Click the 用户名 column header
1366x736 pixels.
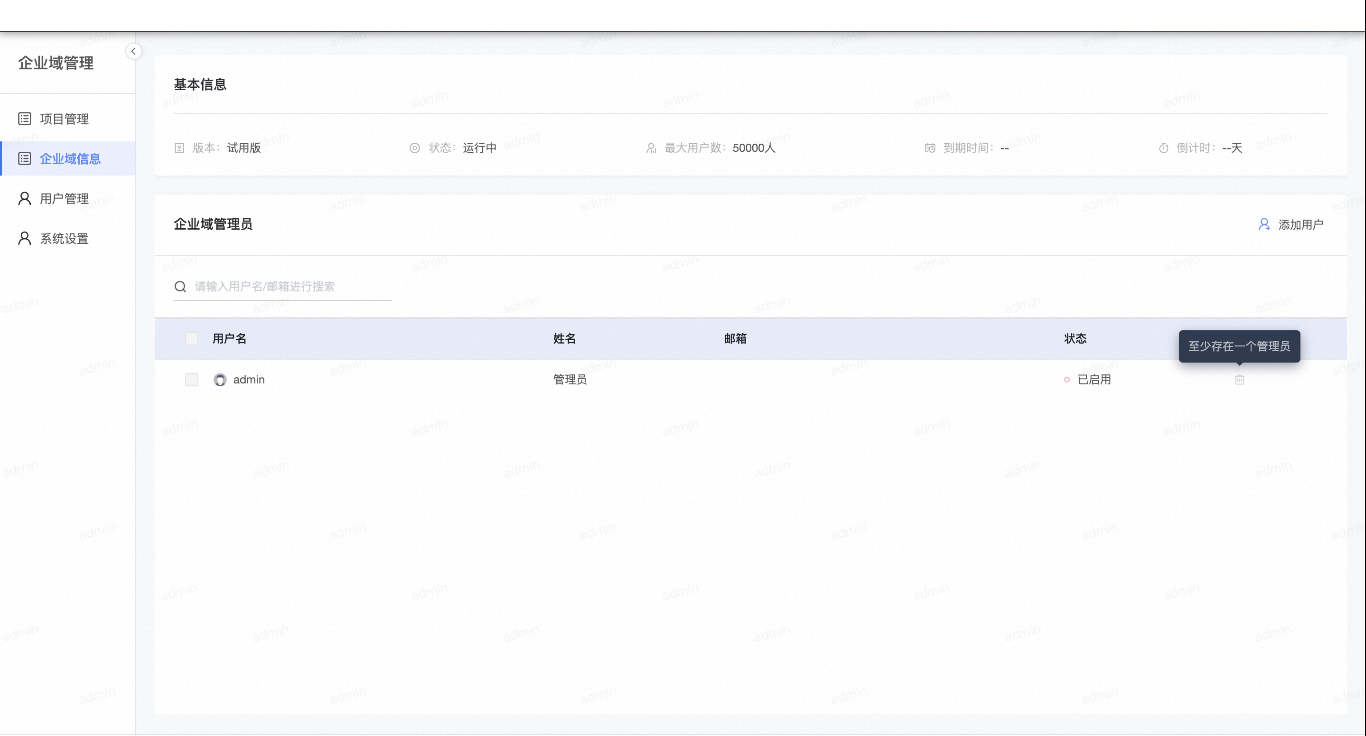tap(230, 339)
